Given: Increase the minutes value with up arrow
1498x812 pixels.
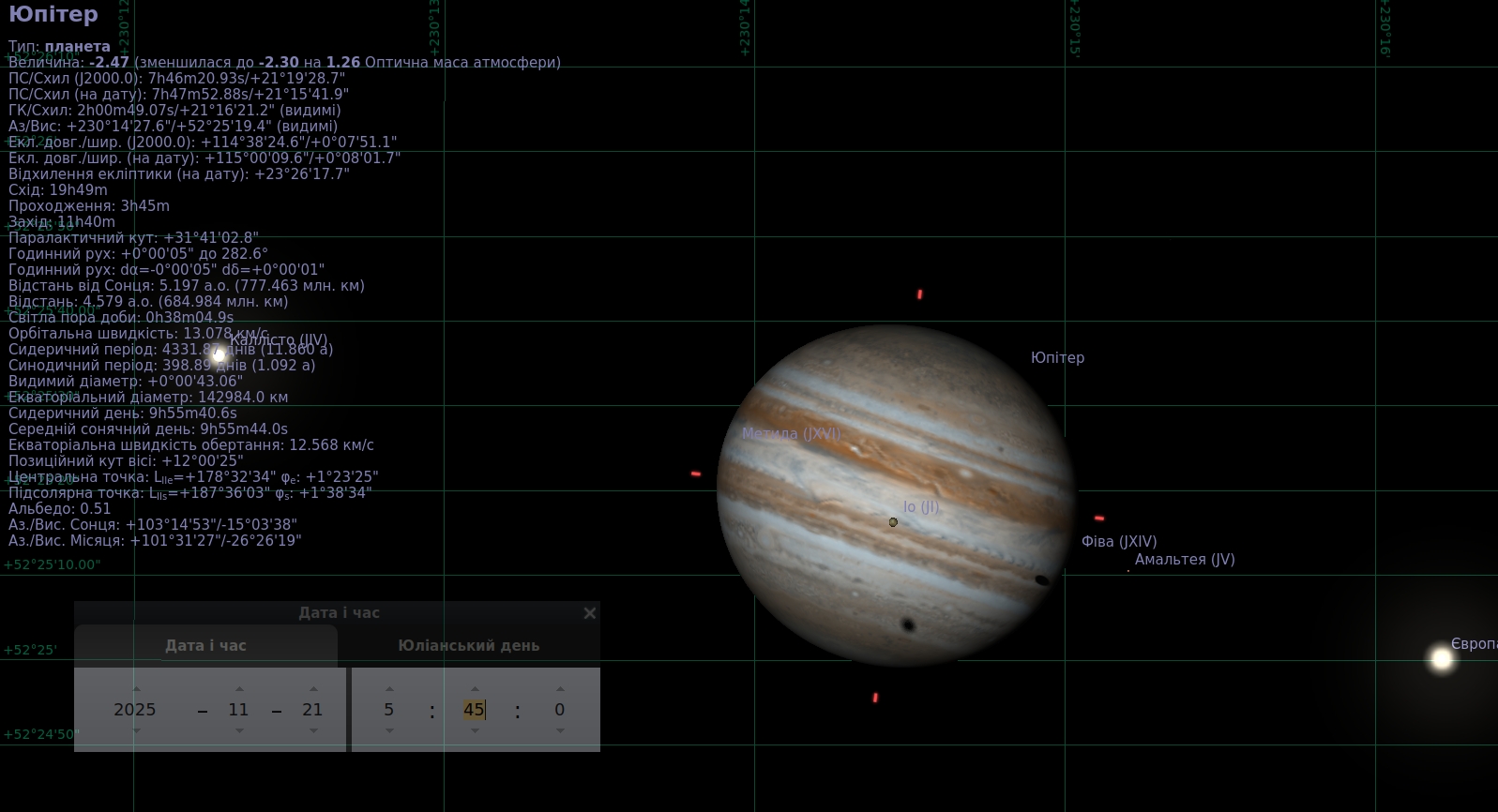Looking at the screenshot, I should (475, 689).
